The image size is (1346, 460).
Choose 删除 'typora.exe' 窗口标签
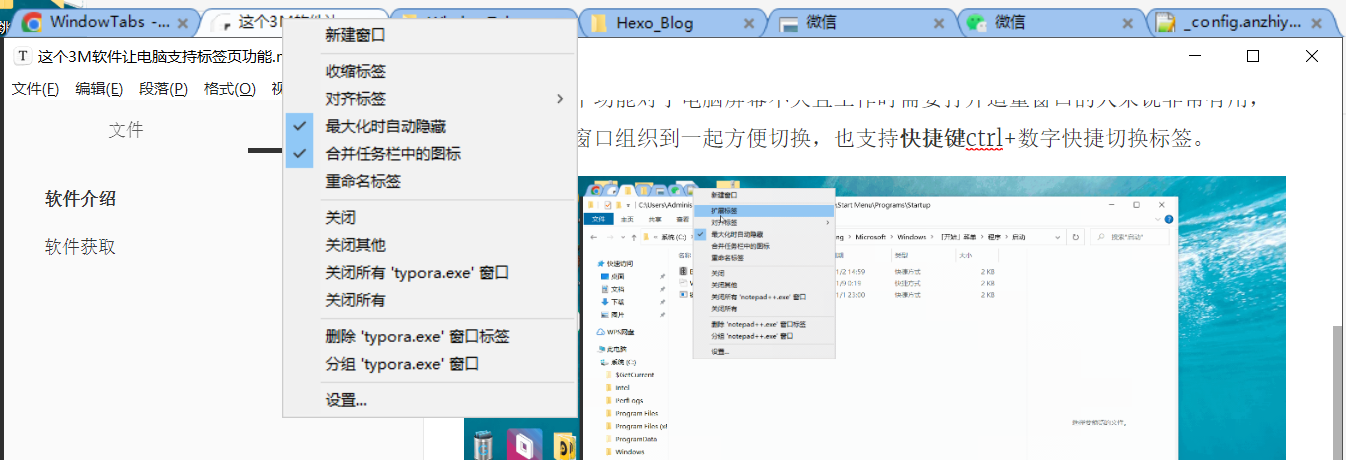tap(431, 336)
